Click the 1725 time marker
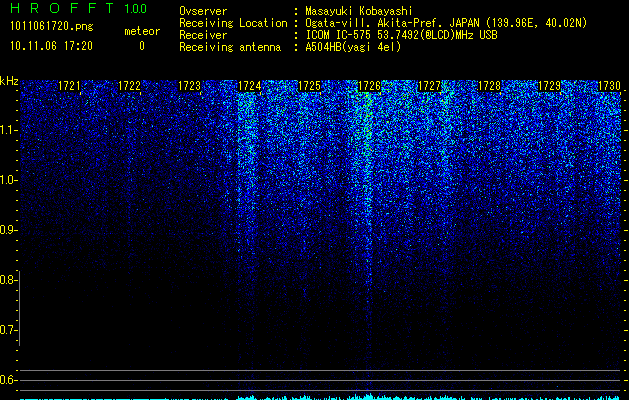This screenshot has height=400, width=629. point(309,86)
